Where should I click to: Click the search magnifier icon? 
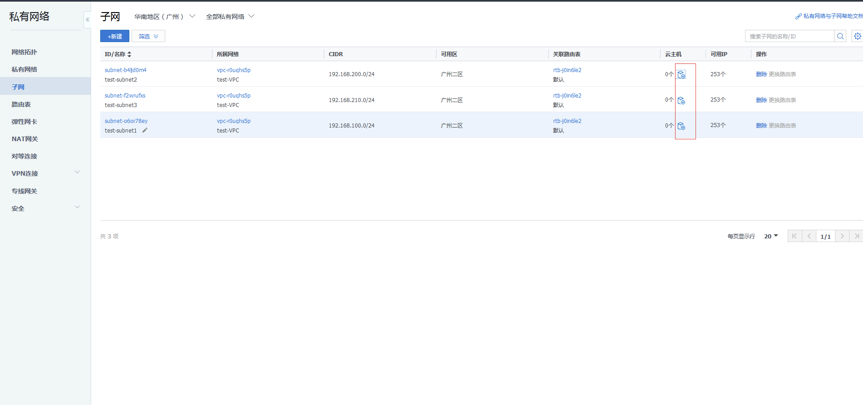(x=840, y=36)
